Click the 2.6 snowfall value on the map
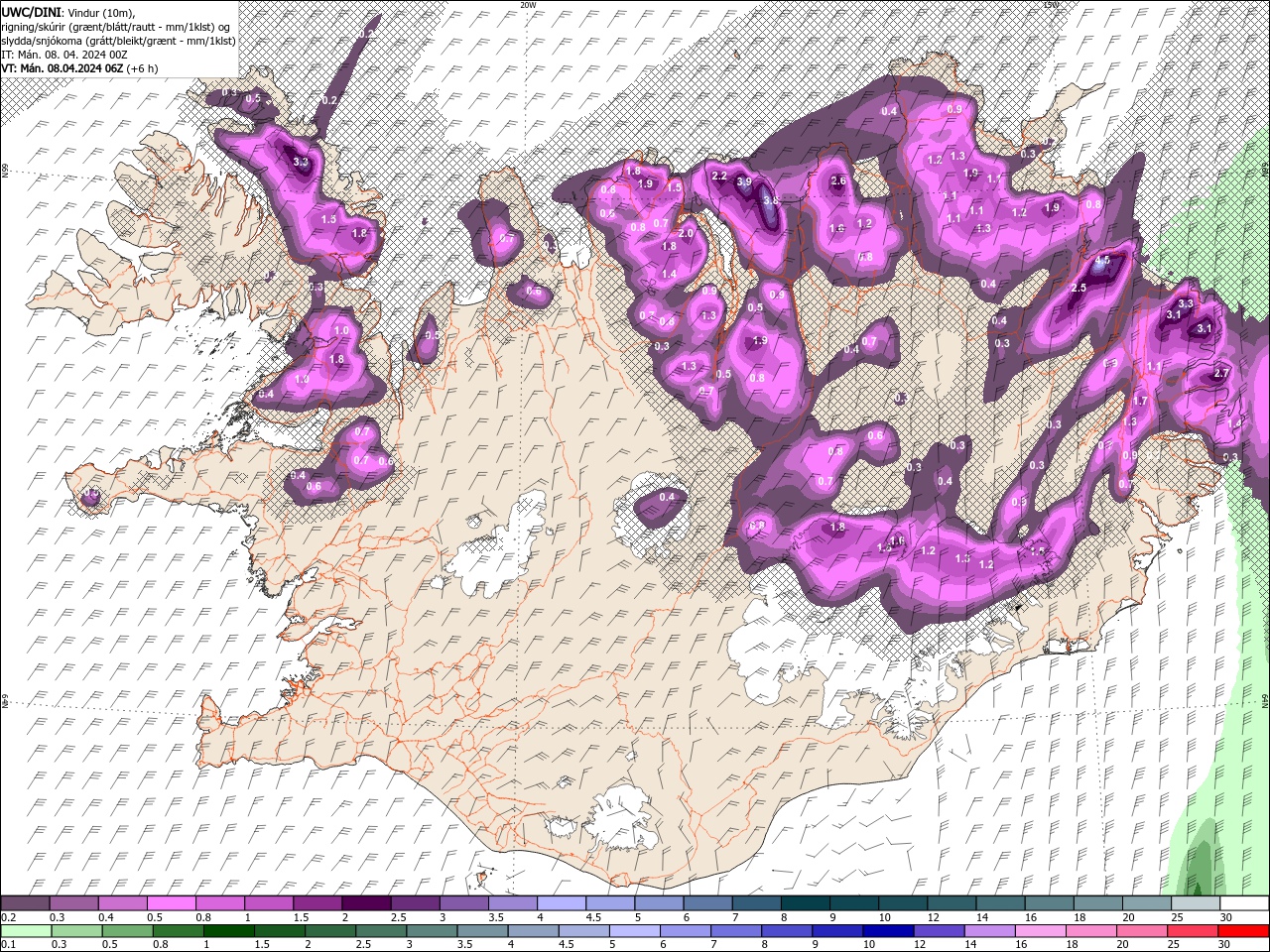 (x=838, y=180)
